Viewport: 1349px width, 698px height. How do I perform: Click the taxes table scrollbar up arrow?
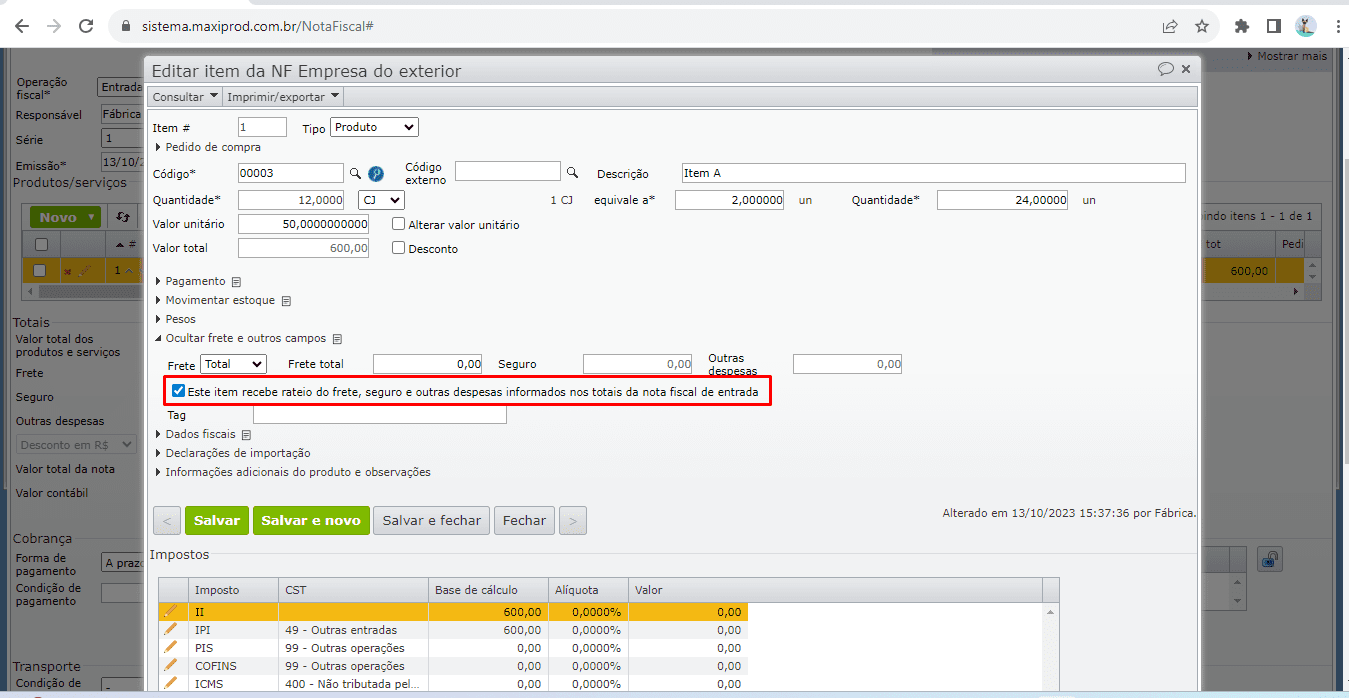pos(1050,611)
